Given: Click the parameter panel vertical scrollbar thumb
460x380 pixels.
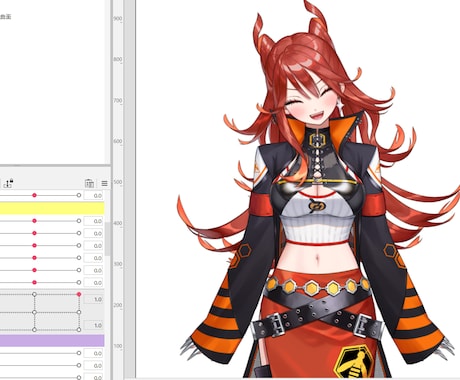Looking at the screenshot, I should point(107,239).
